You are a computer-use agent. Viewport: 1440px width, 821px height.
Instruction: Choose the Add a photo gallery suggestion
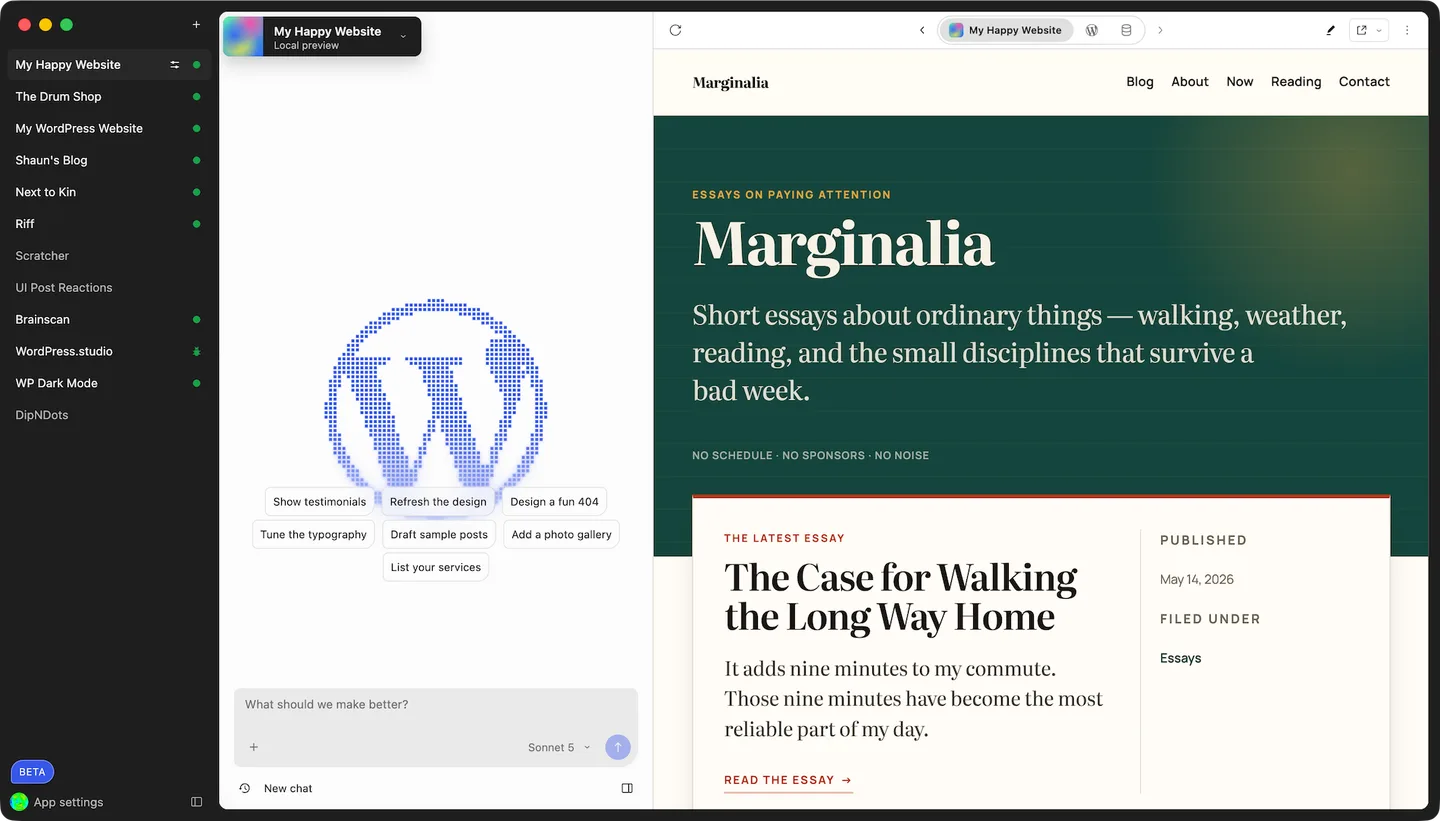click(561, 535)
